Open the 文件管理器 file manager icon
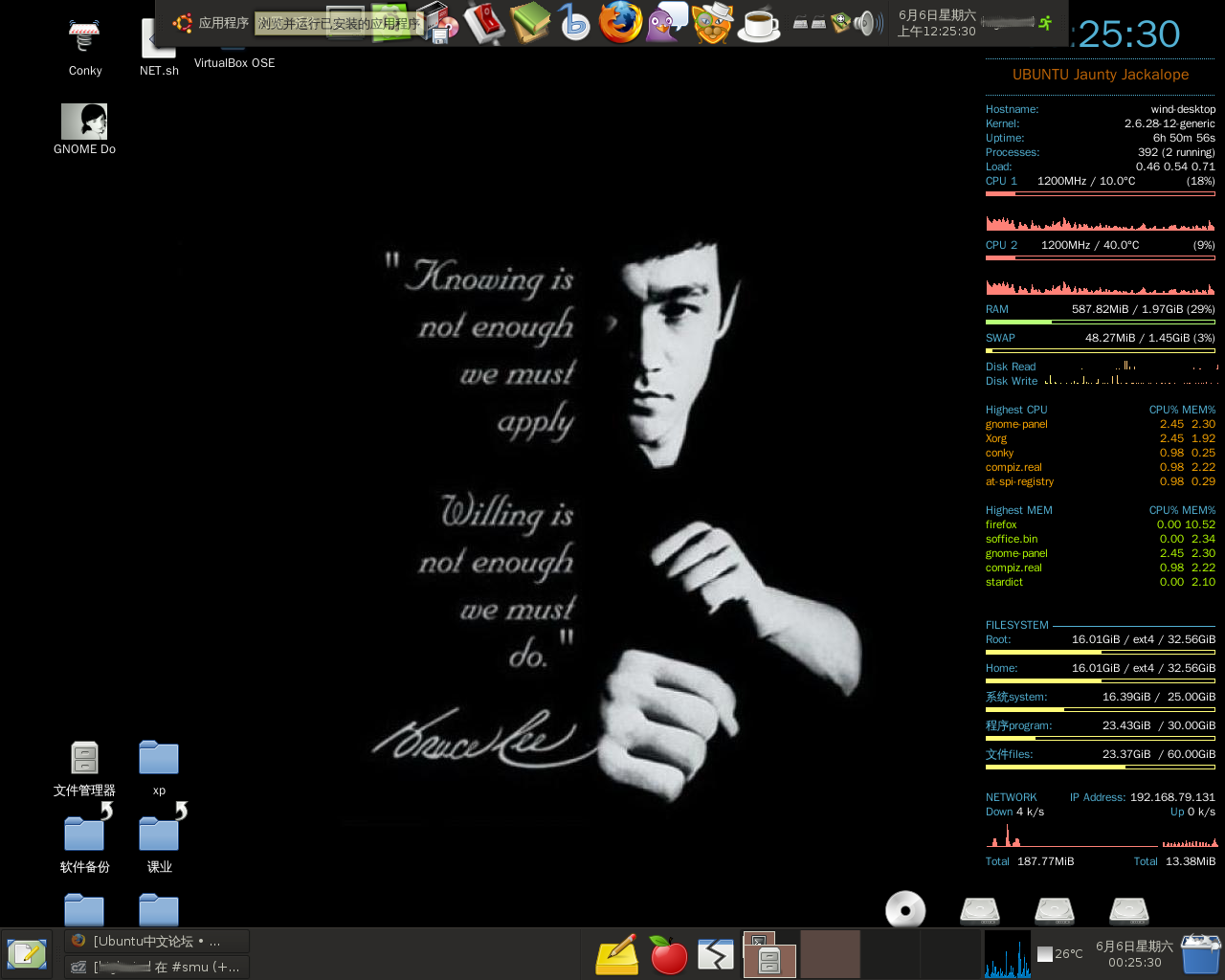 (x=84, y=768)
